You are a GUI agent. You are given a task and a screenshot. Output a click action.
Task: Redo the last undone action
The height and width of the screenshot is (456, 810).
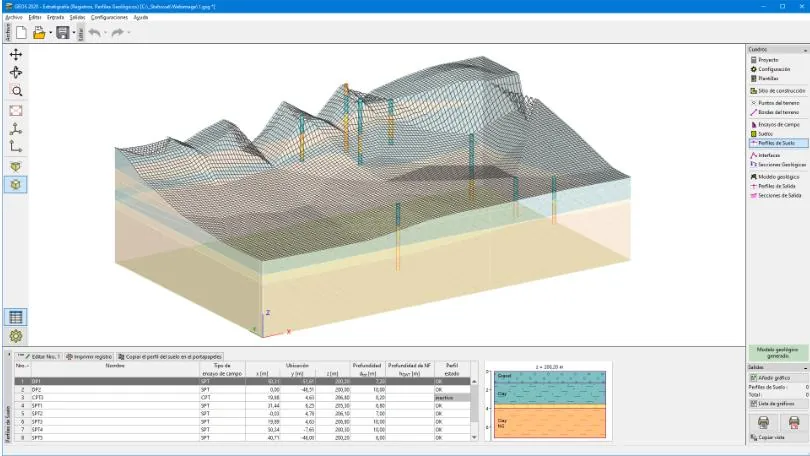point(118,33)
